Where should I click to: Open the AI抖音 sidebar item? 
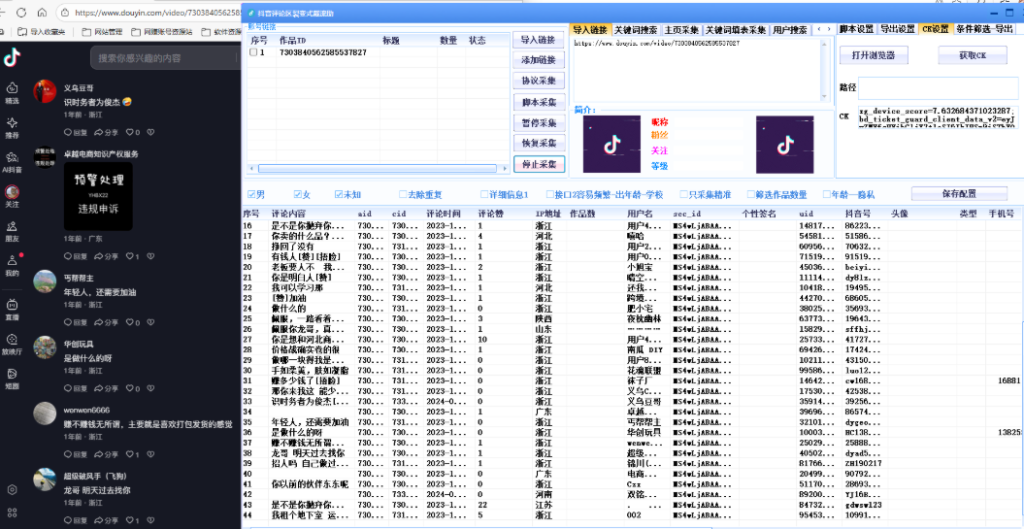click(x=12, y=161)
